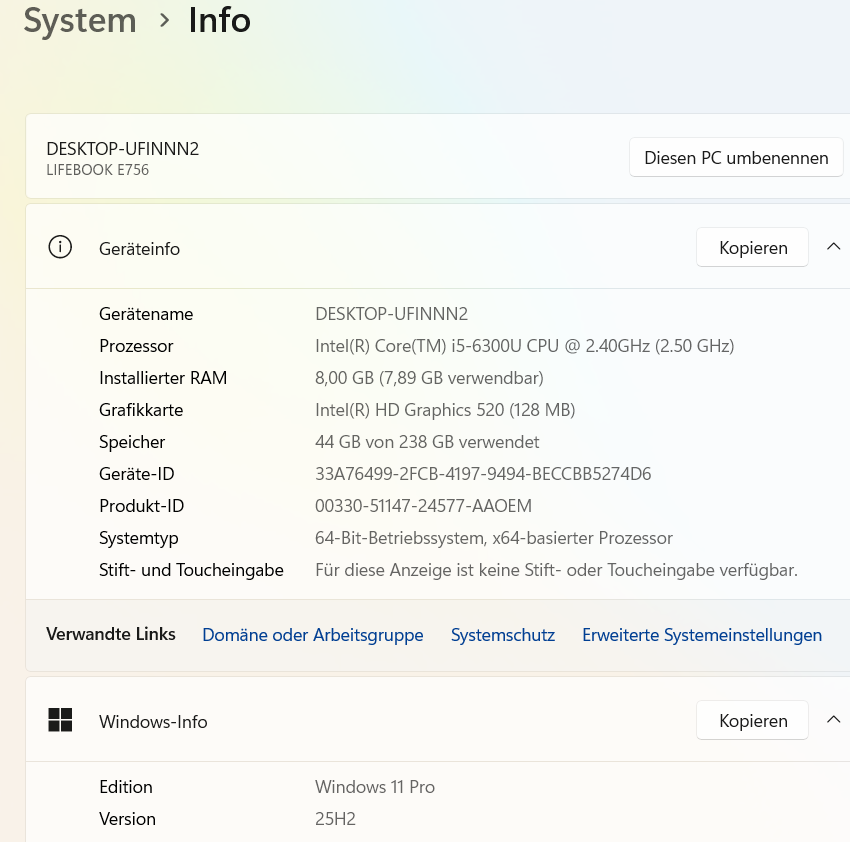Collapse the Windows-Info section chevron
850x842 pixels.
coord(833,719)
